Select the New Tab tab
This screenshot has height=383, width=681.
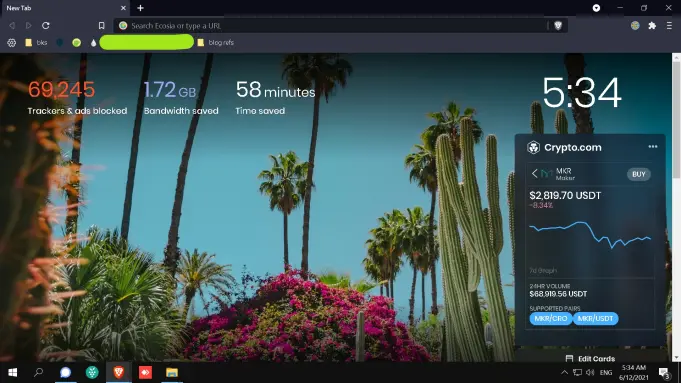tap(65, 8)
